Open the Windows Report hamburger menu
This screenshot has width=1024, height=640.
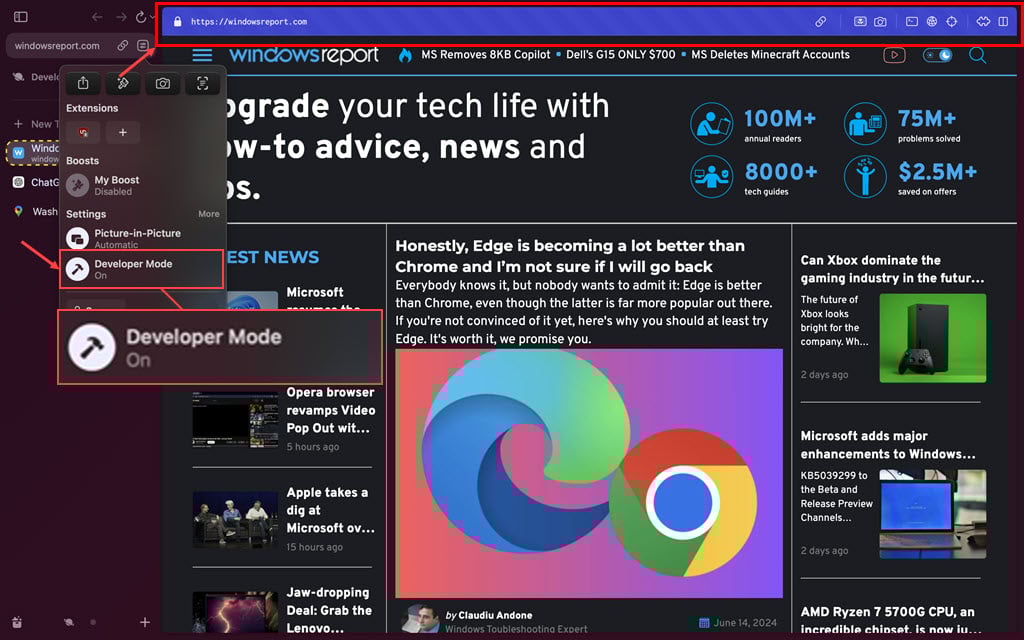202,55
